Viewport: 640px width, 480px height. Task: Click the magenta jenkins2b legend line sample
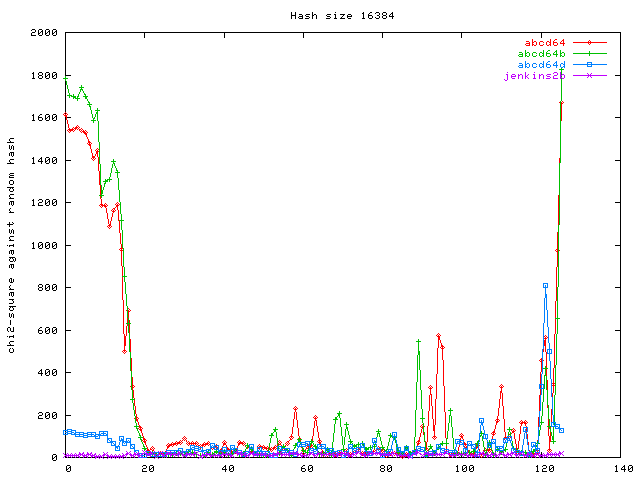pos(590,76)
